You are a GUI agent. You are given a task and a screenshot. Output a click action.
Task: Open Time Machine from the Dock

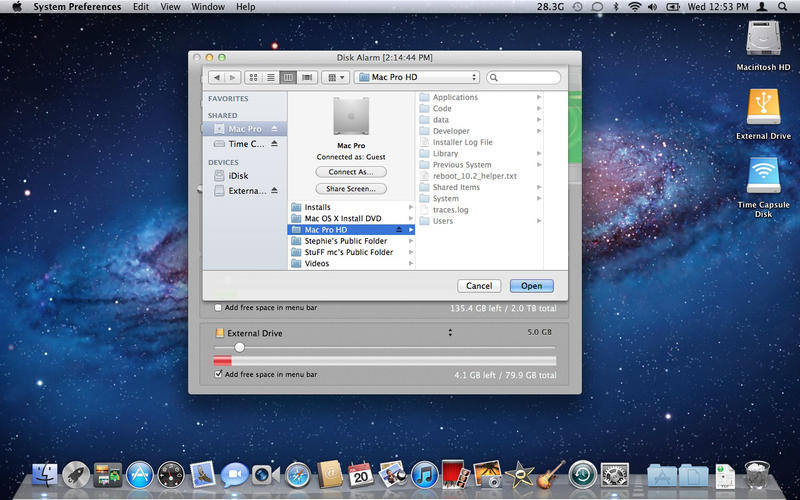pyautogui.click(x=583, y=475)
